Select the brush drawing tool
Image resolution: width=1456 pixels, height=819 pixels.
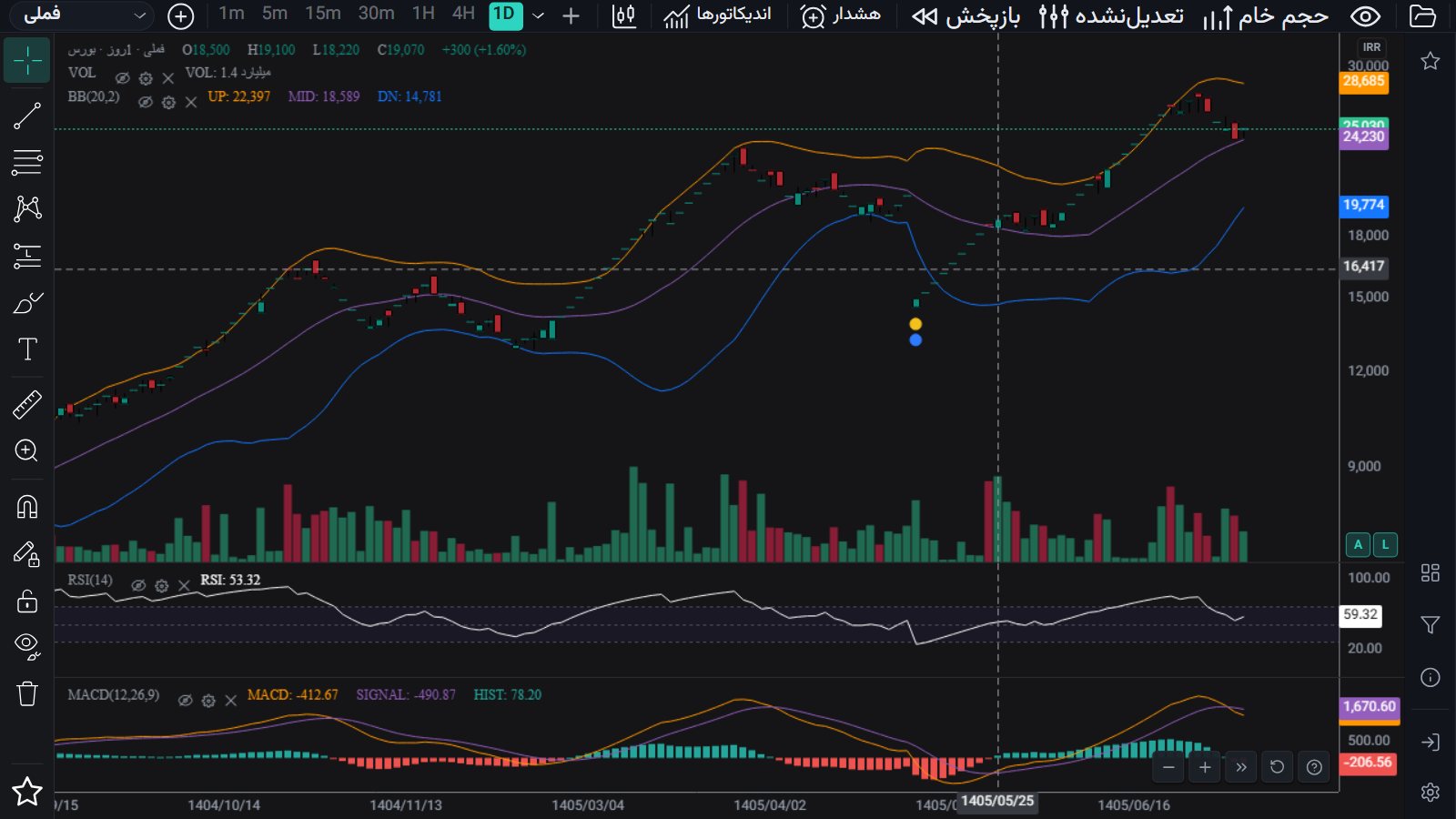[27, 302]
